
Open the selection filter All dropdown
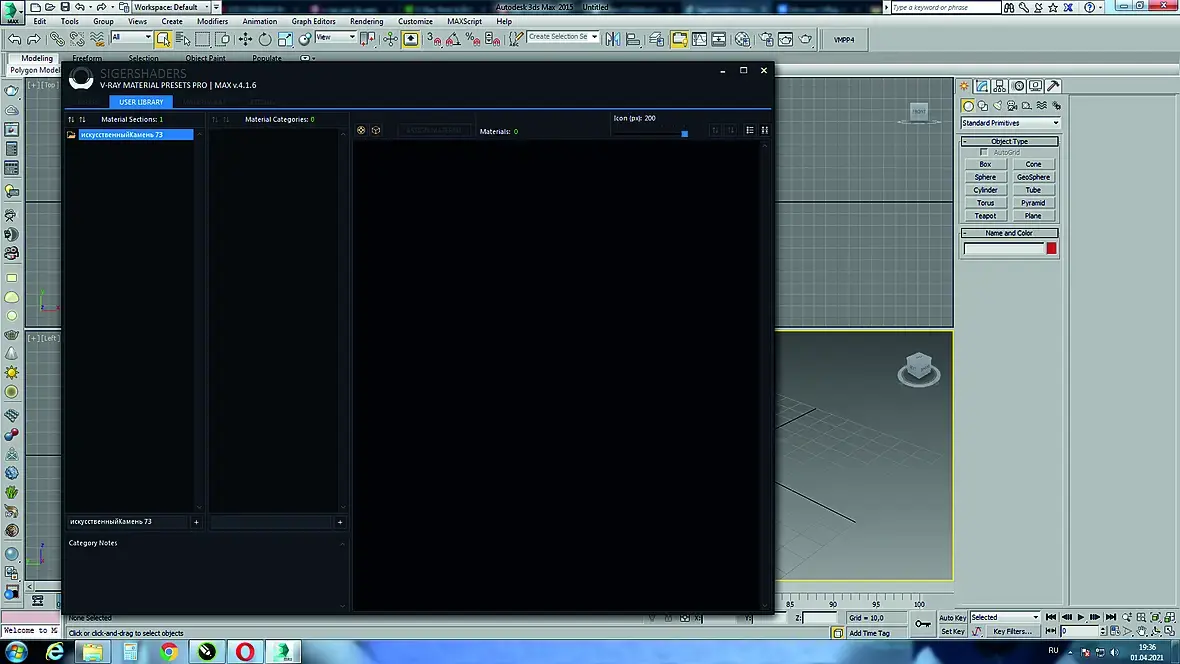click(131, 37)
